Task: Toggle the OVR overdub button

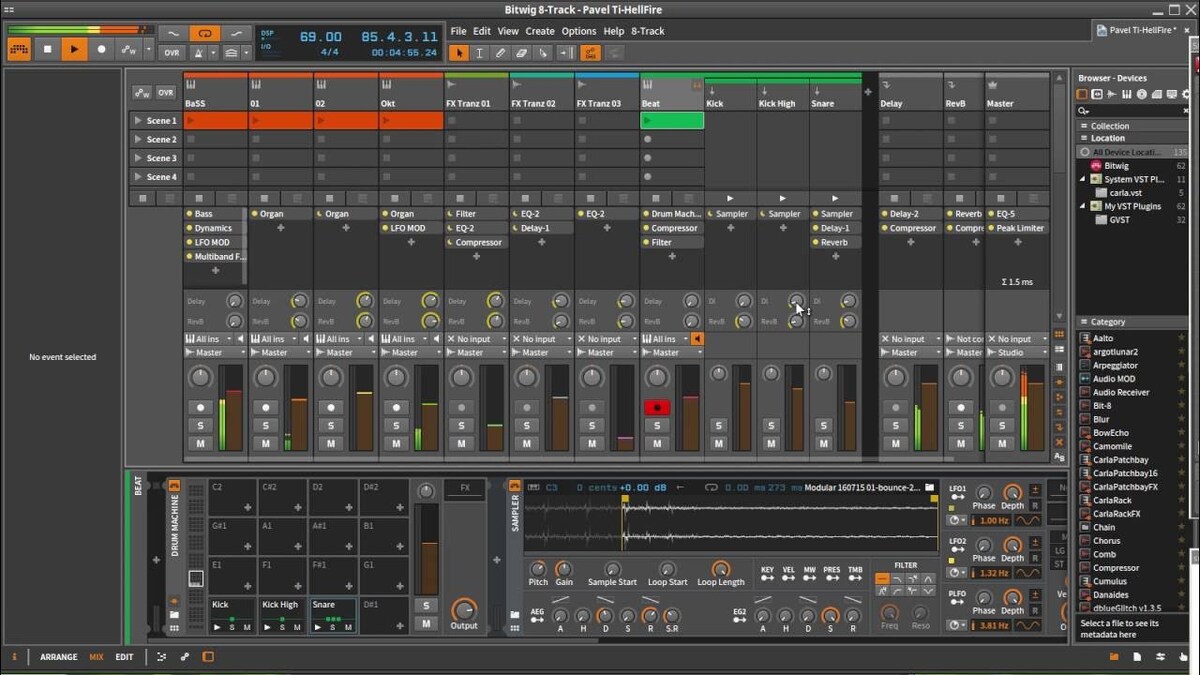Action: [172, 53]
